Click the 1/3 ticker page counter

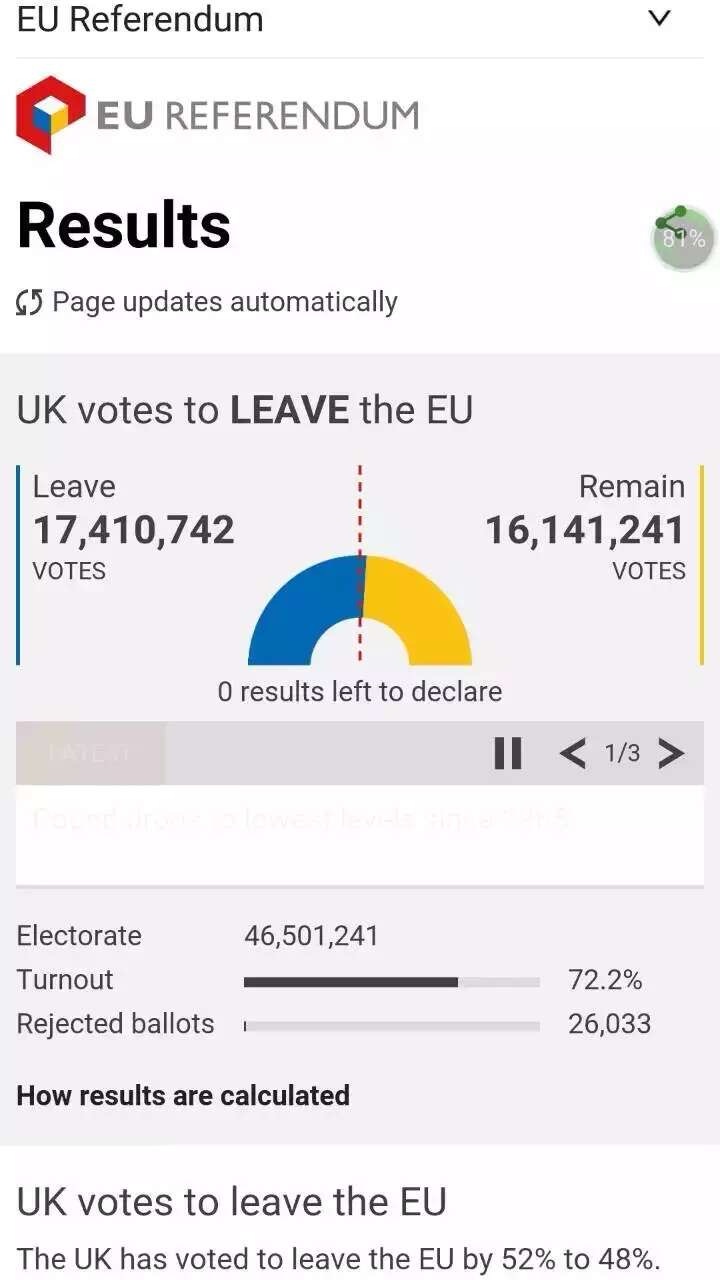622,753
